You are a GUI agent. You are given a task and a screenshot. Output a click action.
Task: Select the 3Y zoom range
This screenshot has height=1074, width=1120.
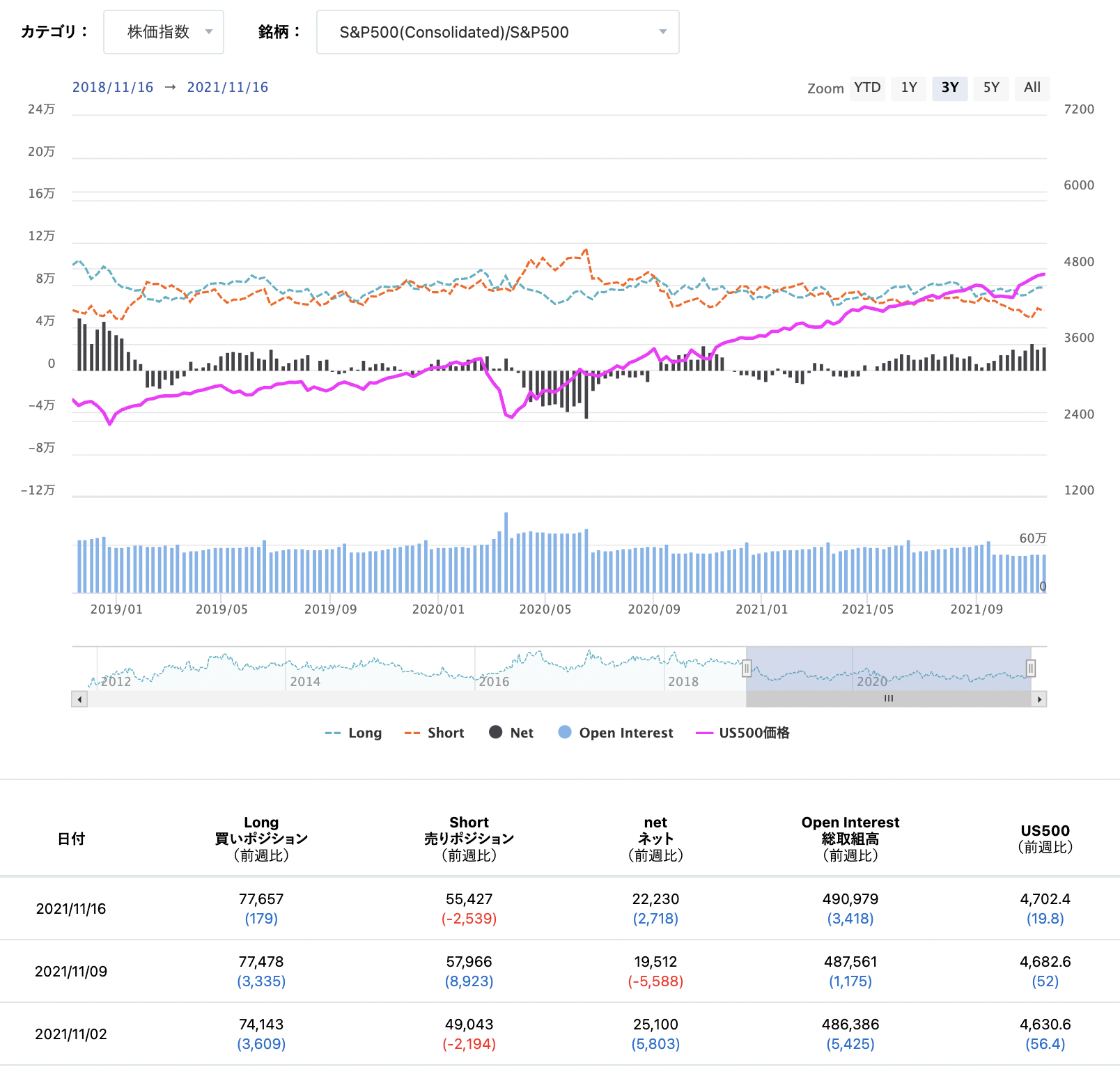[x=950, y=88]
